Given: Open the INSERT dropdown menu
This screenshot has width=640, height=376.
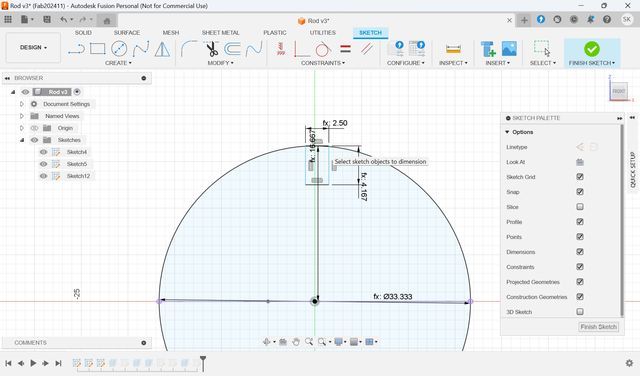Looking at the screenshot, I should [498, 63].
